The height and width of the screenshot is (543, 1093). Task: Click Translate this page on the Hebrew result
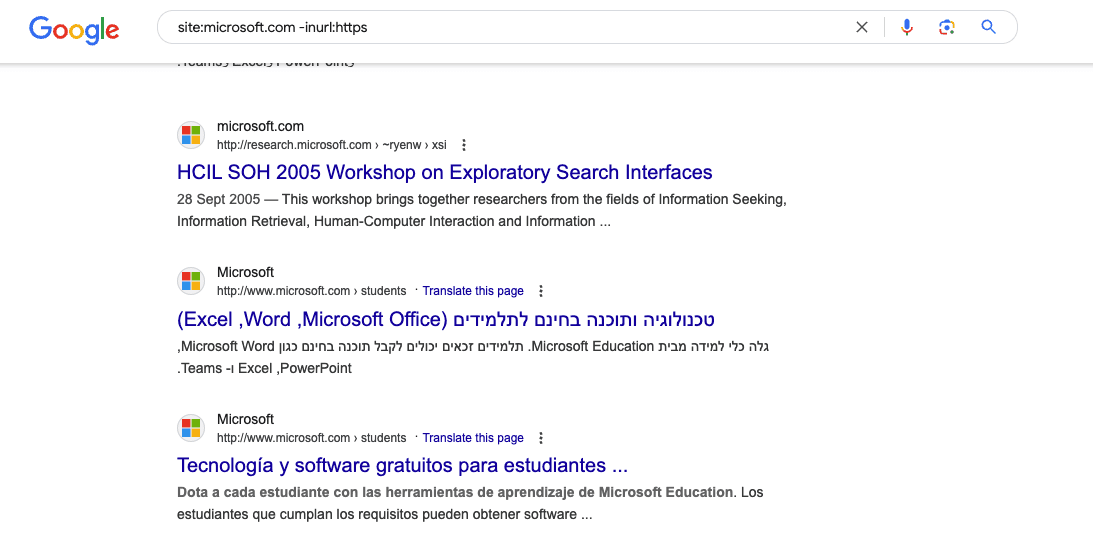tap(473, 291)
